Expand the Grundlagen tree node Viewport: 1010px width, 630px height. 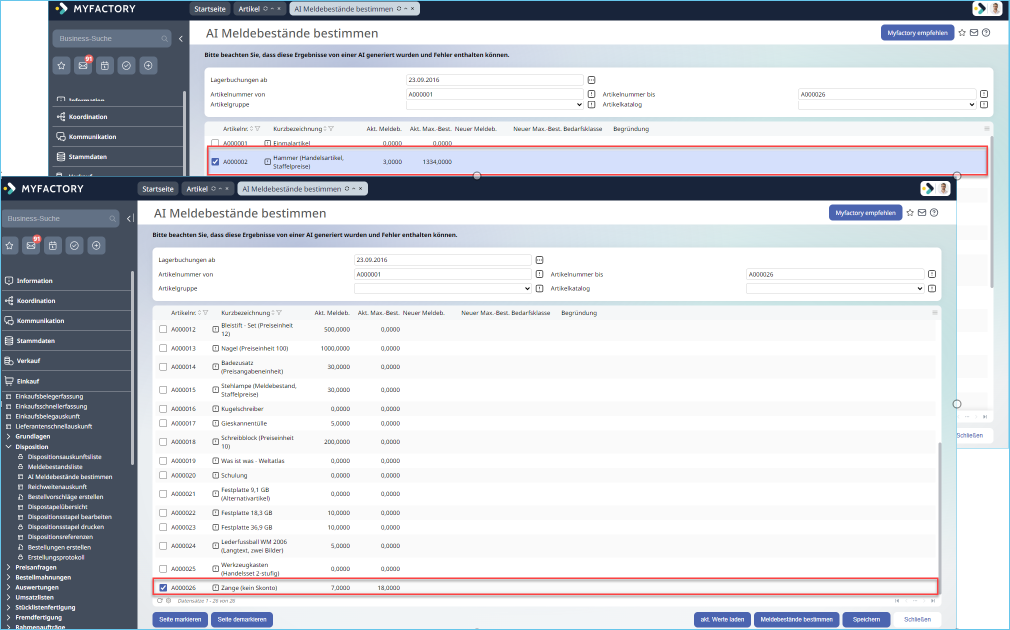8,437
